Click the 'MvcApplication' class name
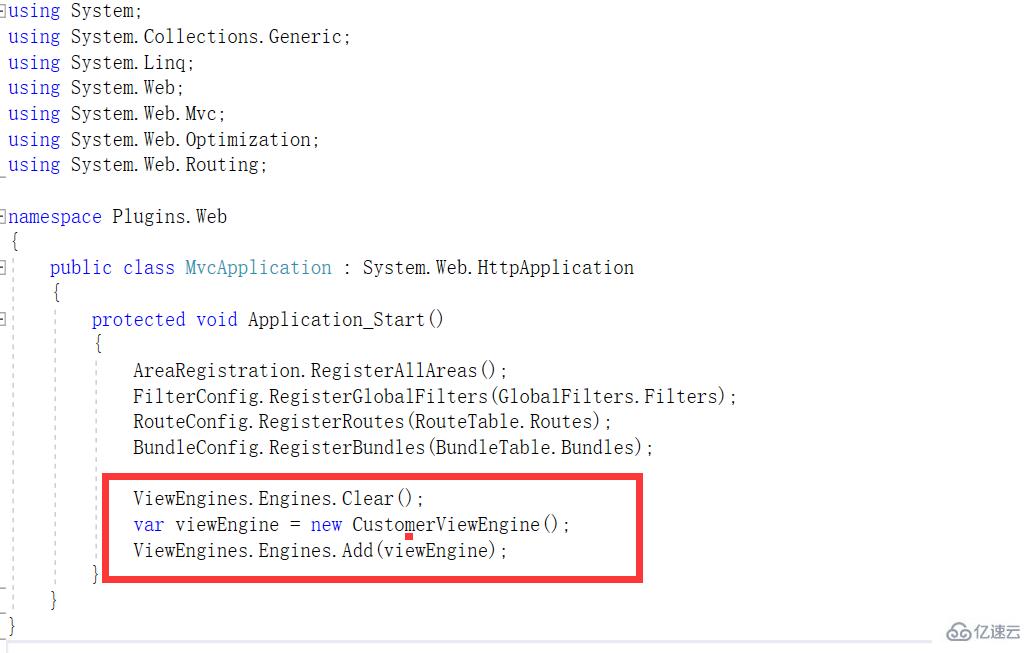This screenshot has height=653, width=1032. pyautogui.click(x=258, y=268)
